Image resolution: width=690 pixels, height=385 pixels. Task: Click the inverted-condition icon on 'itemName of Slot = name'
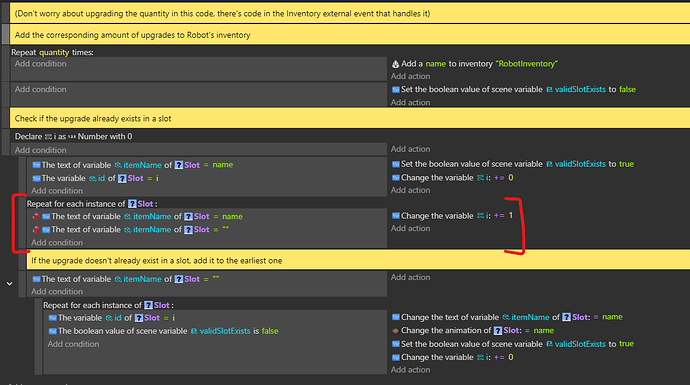pos(36,216)
